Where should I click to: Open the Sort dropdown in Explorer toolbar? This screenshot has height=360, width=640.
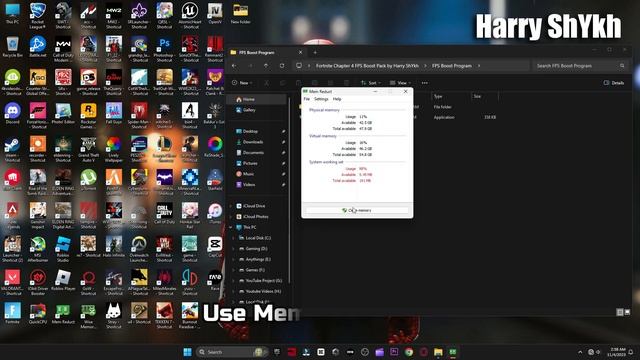[371, 83]
